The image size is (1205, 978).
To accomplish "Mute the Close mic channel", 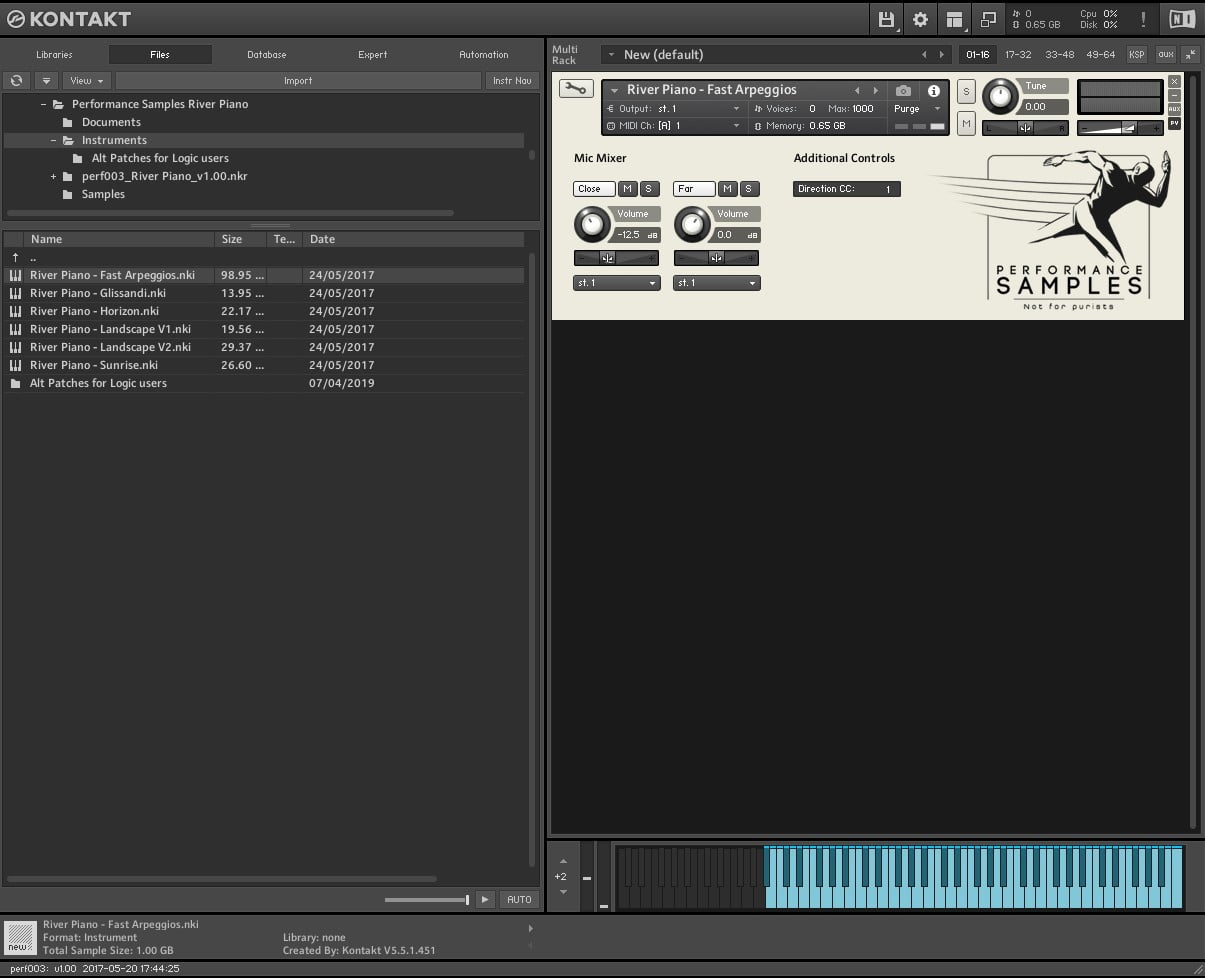I will [628, 188].
